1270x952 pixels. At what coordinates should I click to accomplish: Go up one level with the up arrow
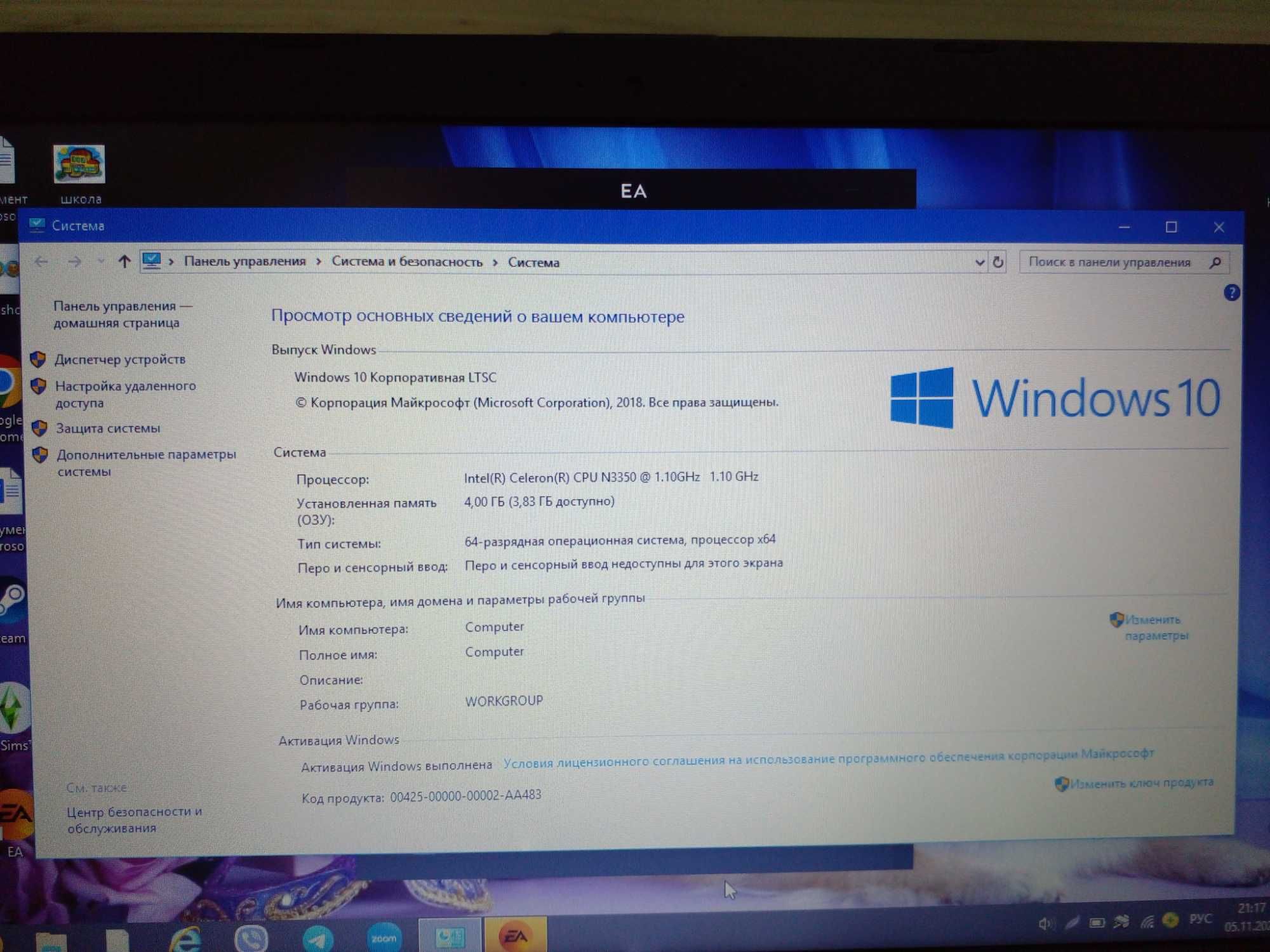coord(124,261)
